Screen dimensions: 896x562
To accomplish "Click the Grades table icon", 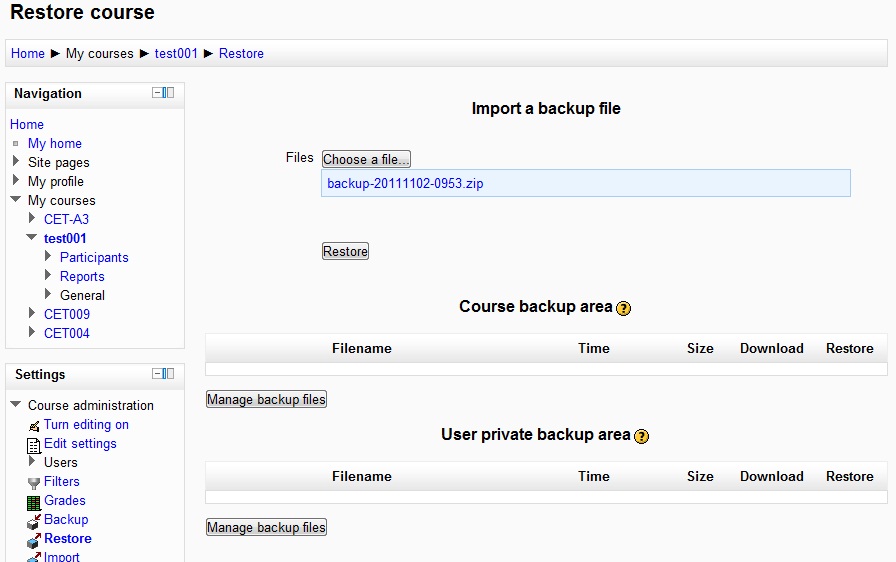I will pos(34,503).
